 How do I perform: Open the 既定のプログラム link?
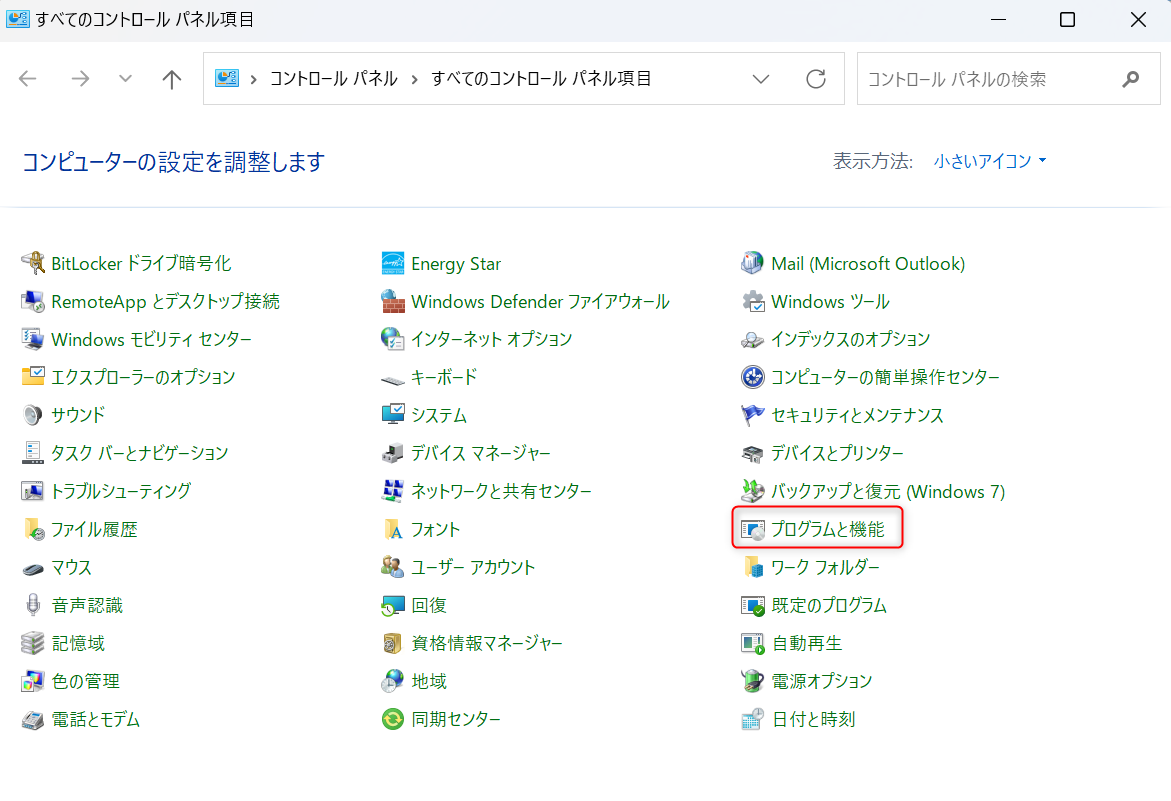[x=829, y=605]
